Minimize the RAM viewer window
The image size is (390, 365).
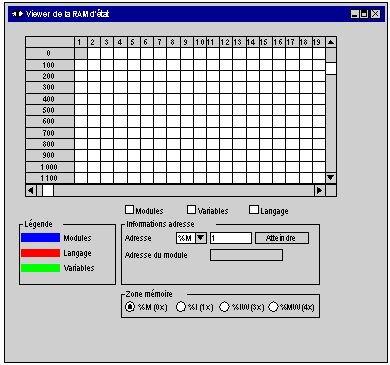coord(355,14)
